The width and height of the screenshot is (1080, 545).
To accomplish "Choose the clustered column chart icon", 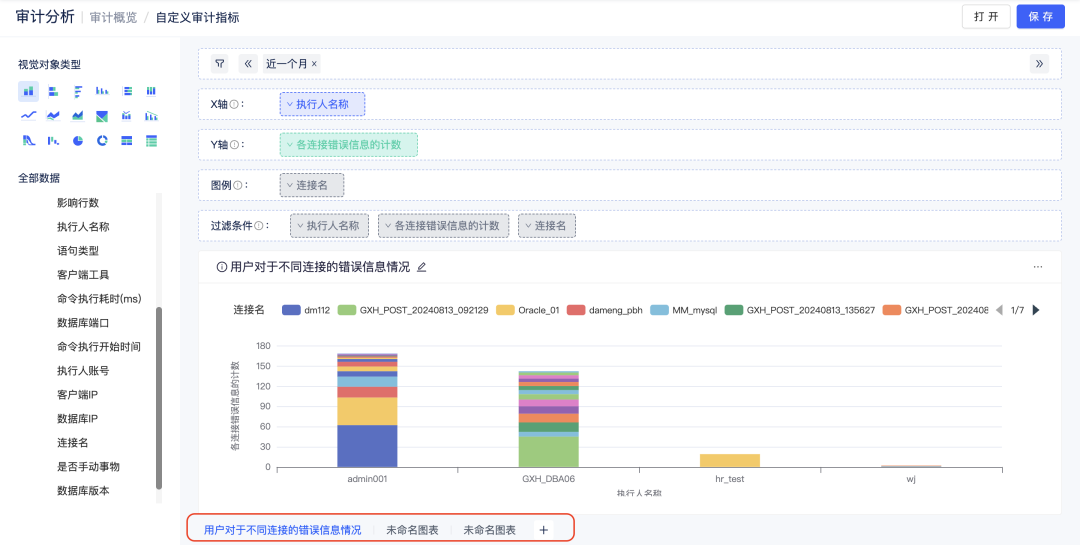I will point(102,91).
